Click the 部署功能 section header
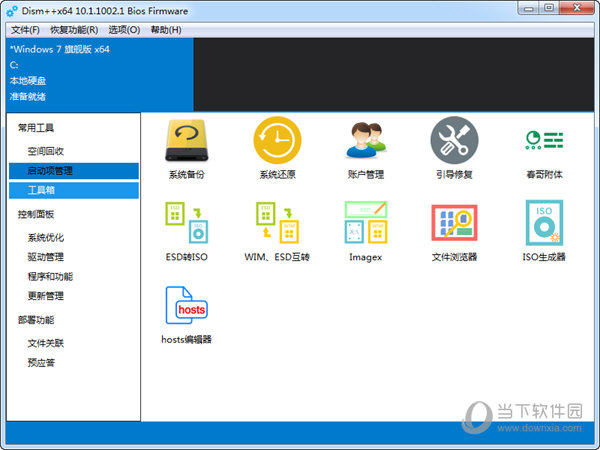The image size is (600, 450). 36,320
